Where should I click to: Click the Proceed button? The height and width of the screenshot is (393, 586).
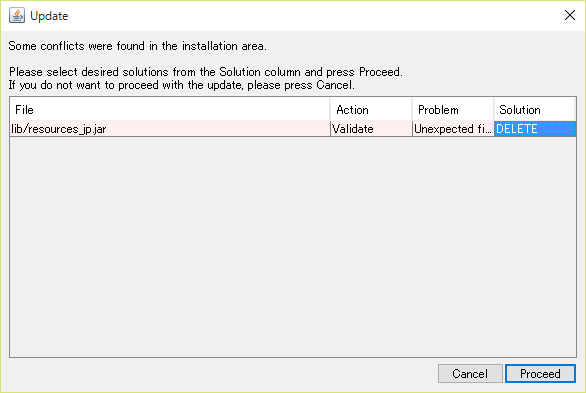[540, 374]
